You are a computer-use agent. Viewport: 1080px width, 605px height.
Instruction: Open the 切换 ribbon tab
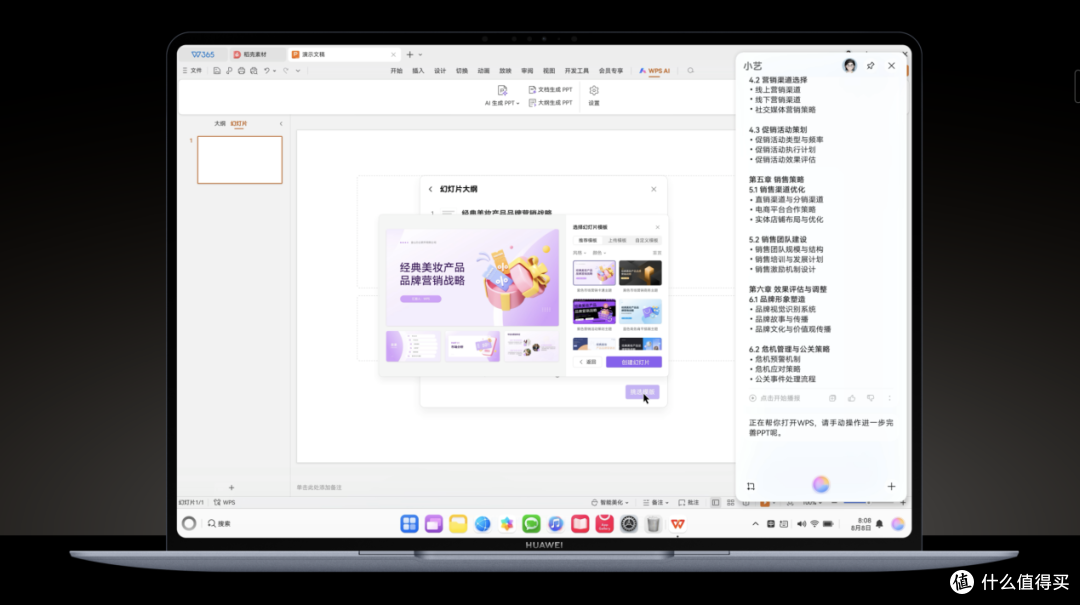[x=461, y=71]
